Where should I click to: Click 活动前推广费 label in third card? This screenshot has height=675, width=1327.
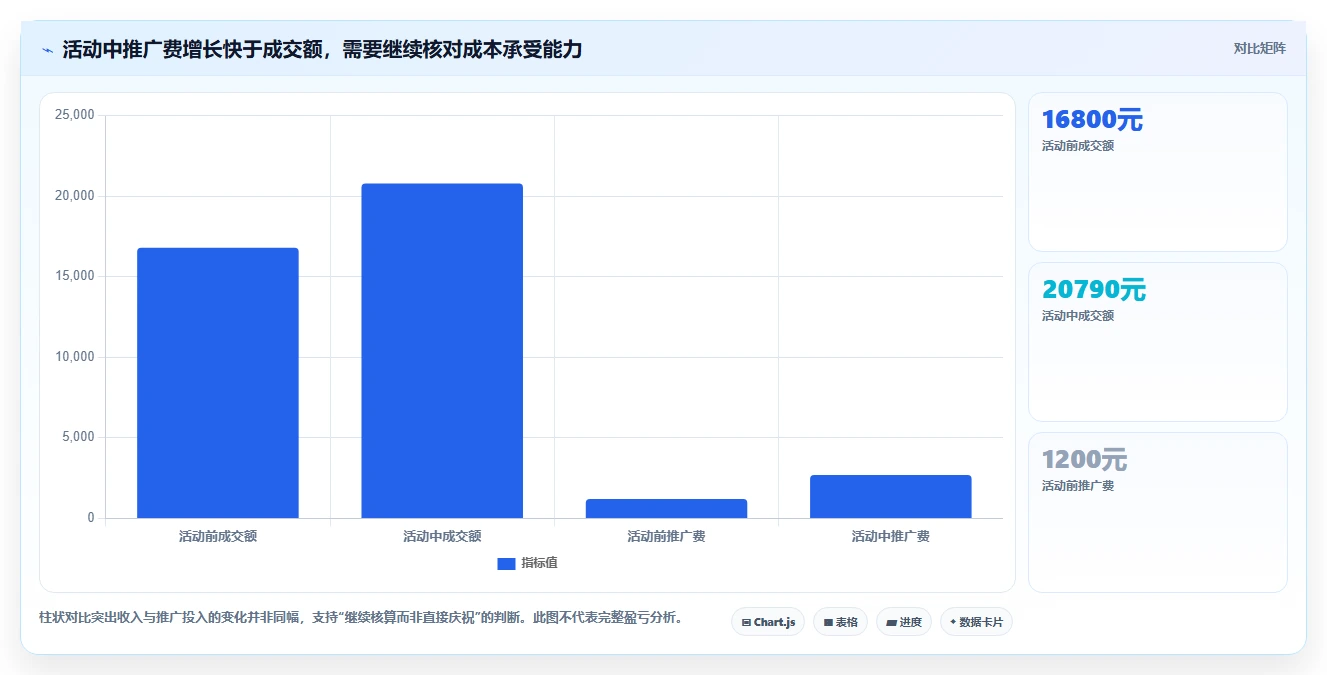[1078, 486]
